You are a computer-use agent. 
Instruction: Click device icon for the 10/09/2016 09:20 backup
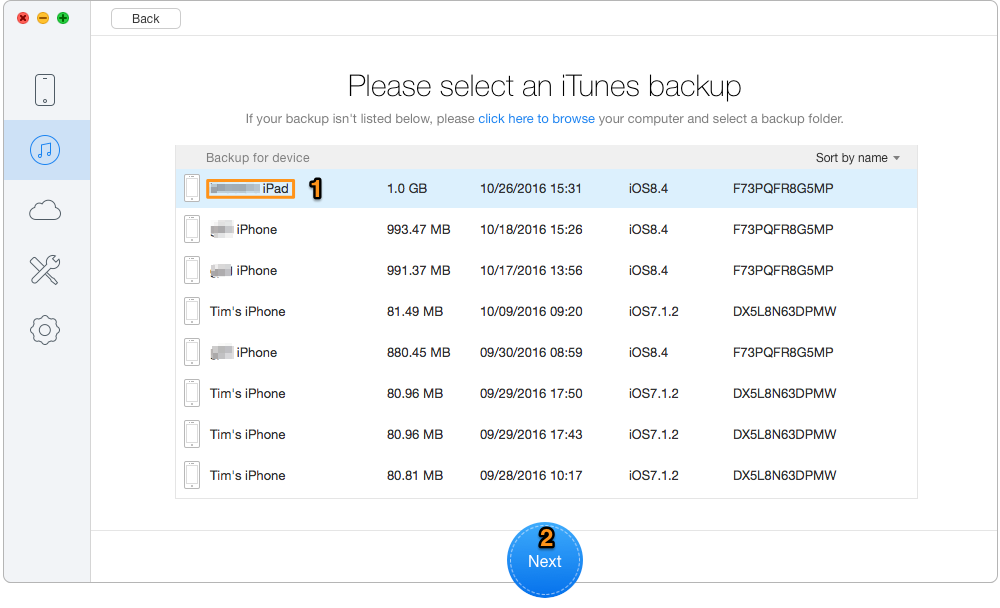[x=192, y=311]
